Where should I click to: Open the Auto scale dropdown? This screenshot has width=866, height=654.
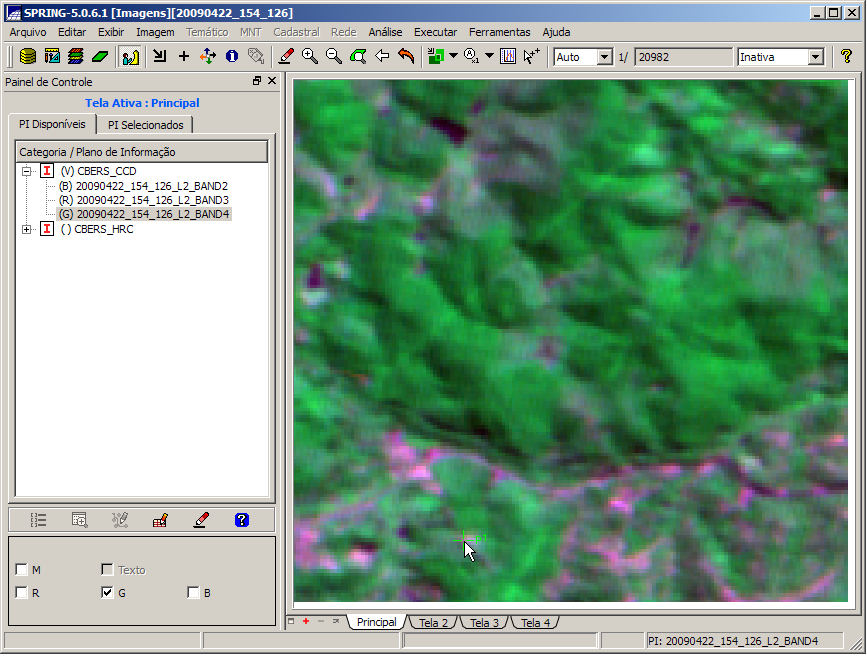pyautogui.click(x=604, y=57)
